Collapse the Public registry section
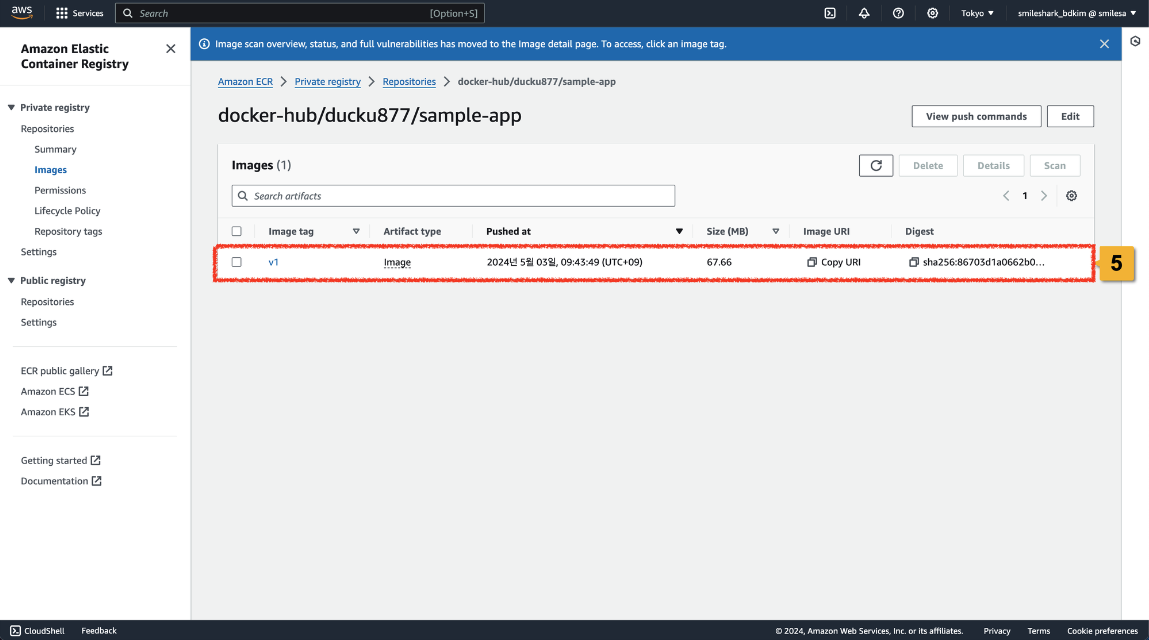This screenshot has width=1149, height=640. click(11, 281)
